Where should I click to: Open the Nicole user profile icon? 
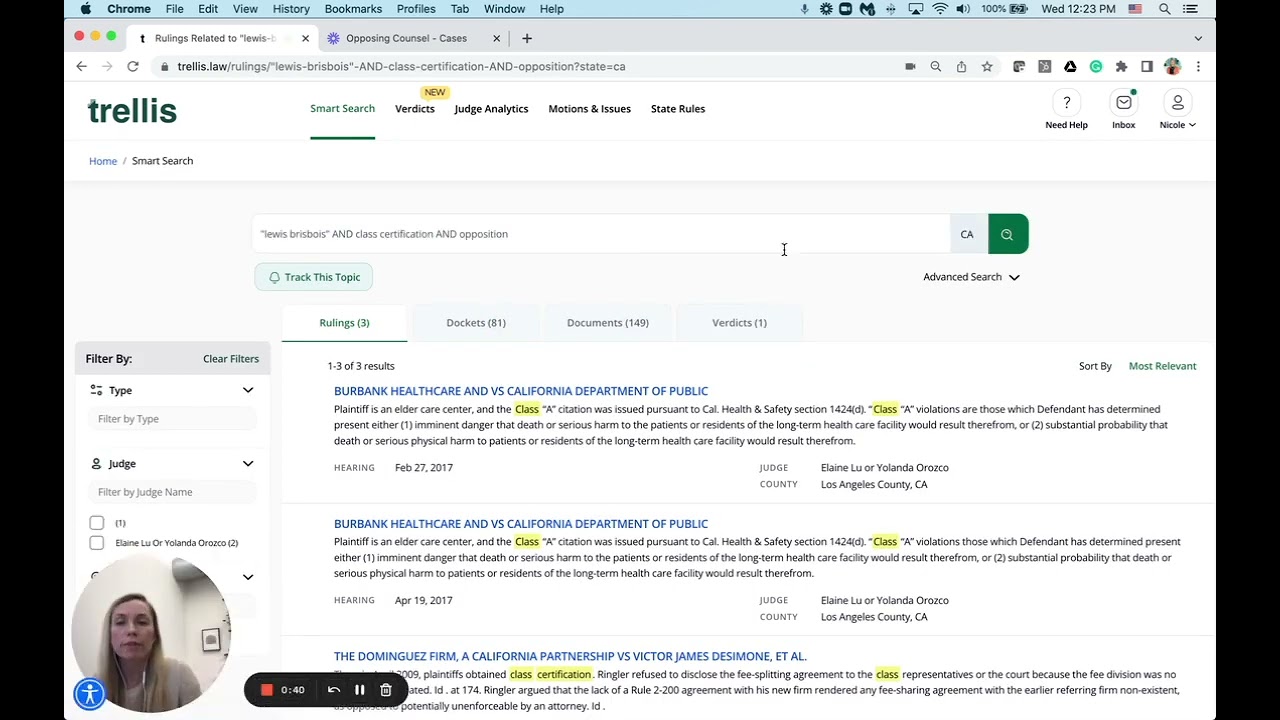click(x=1177, y=103)
